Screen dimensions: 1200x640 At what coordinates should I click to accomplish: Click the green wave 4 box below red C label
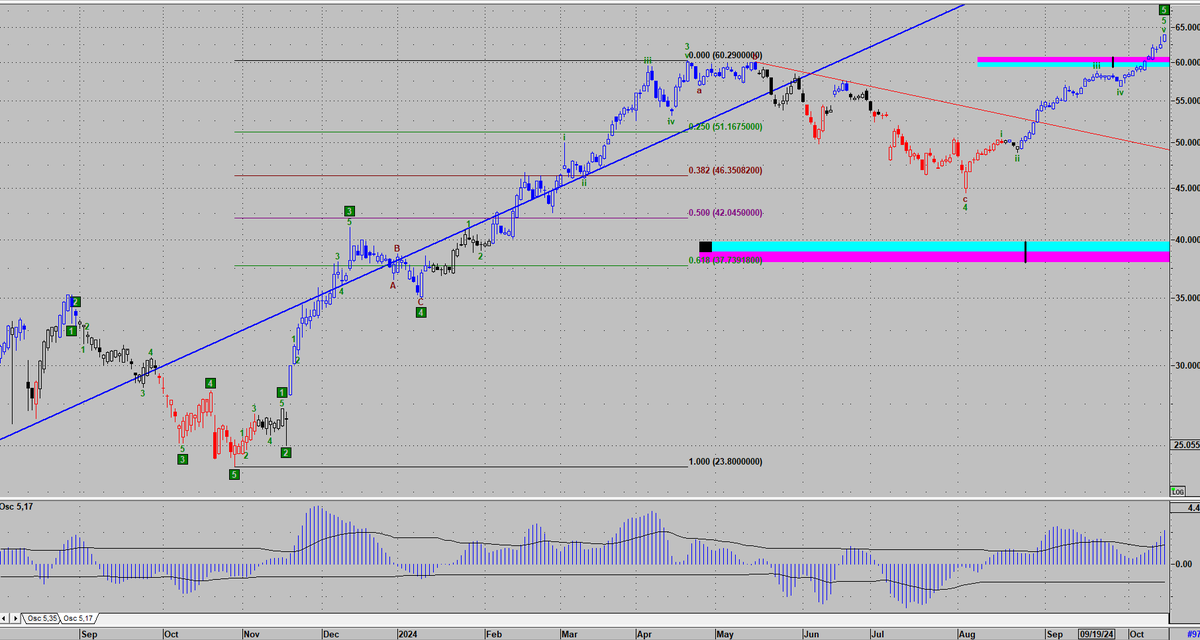coord(421,312)
